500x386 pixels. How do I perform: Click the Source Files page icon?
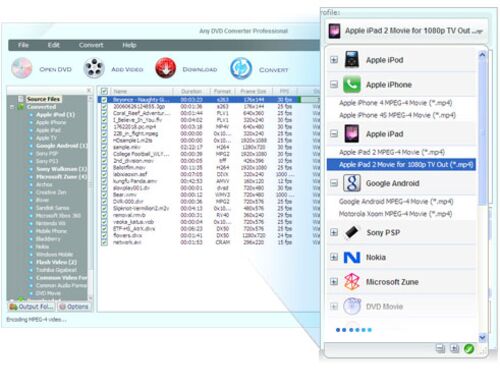click(x=21, y=99)
